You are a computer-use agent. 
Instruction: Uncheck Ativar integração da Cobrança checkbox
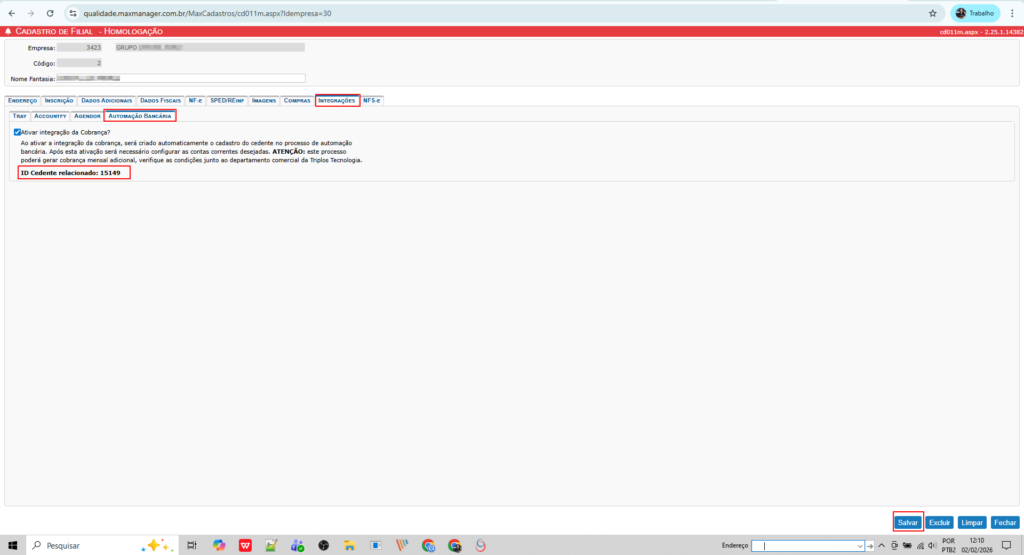click(x=17, y=132)
